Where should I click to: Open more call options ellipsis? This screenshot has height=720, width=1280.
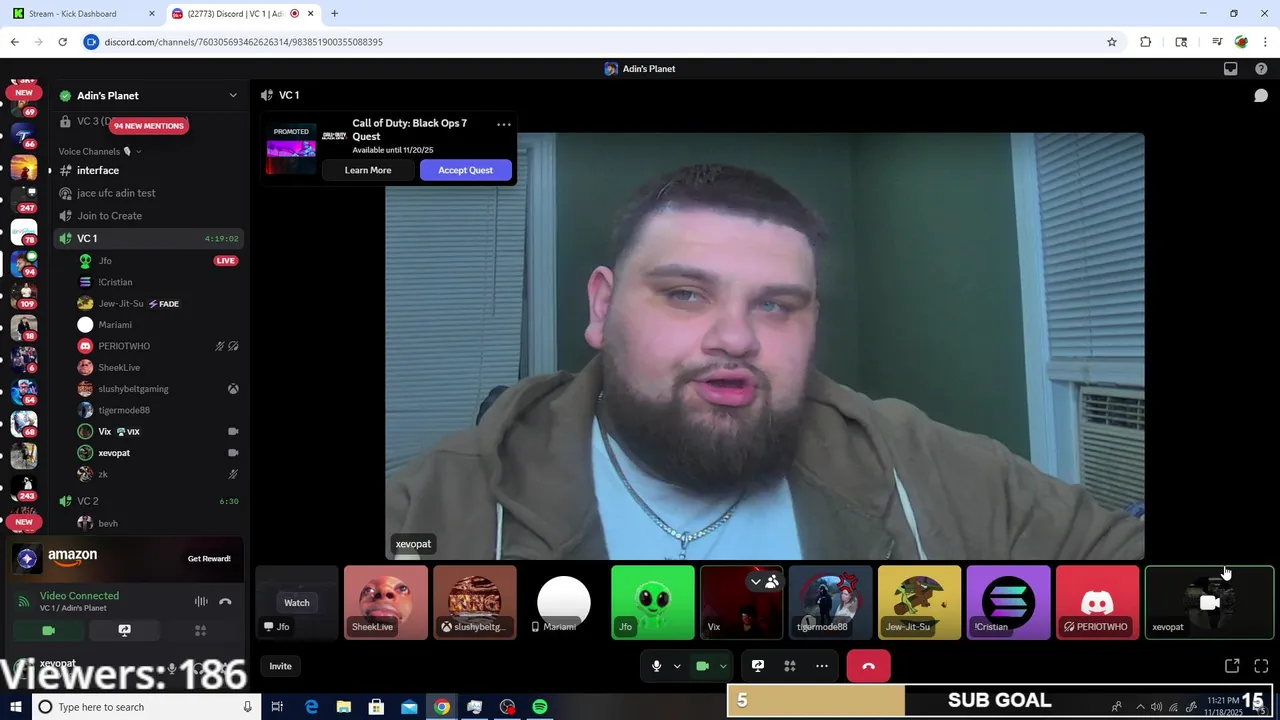(x=822, y=666)
